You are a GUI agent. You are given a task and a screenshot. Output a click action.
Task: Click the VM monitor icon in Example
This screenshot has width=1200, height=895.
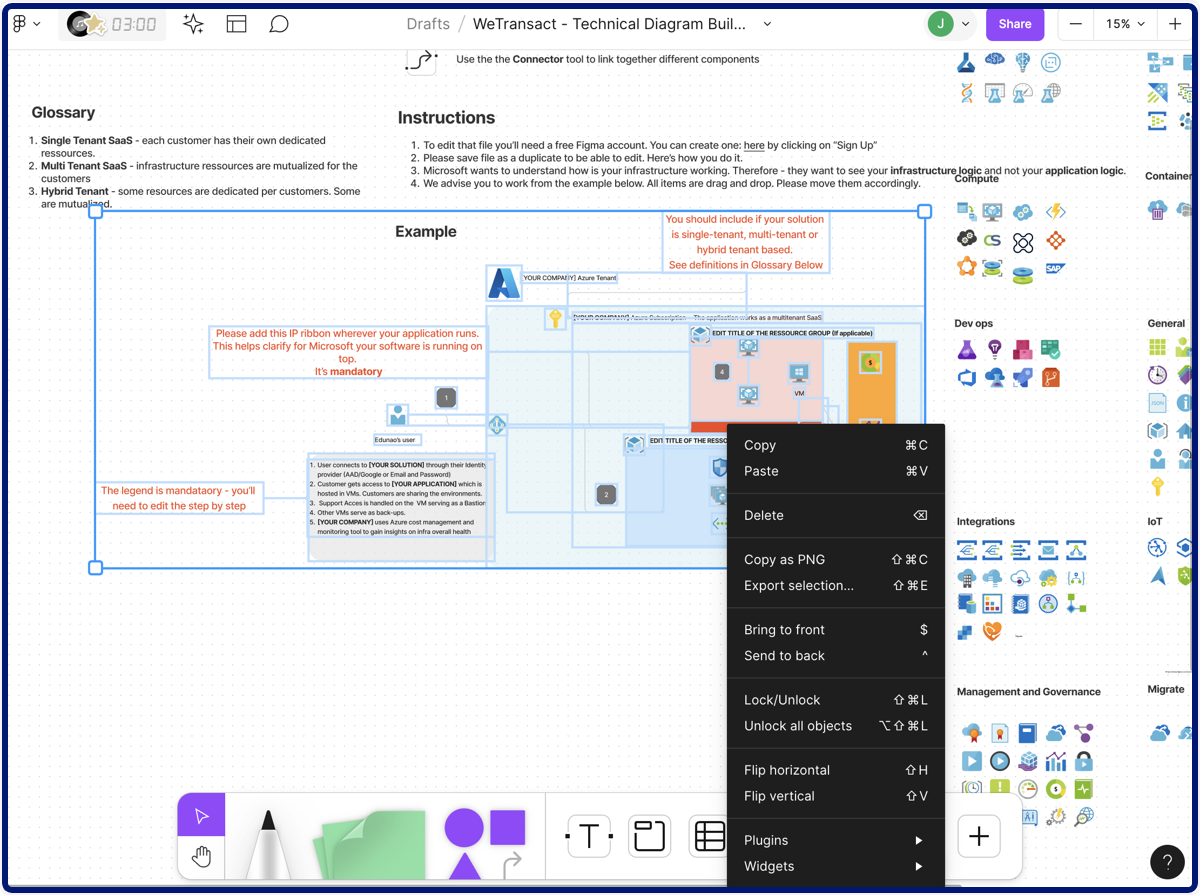click(x=798, y=374)
